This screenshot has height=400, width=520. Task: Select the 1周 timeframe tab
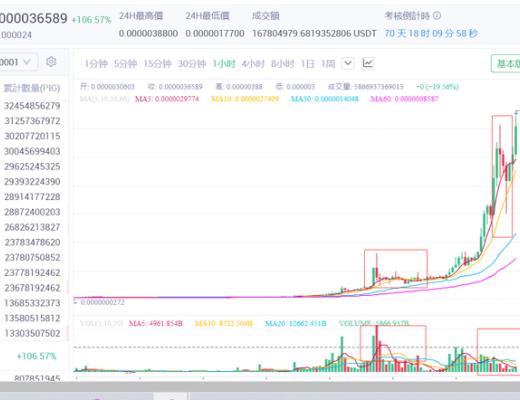pyautogui.click(x=328, y=63)
